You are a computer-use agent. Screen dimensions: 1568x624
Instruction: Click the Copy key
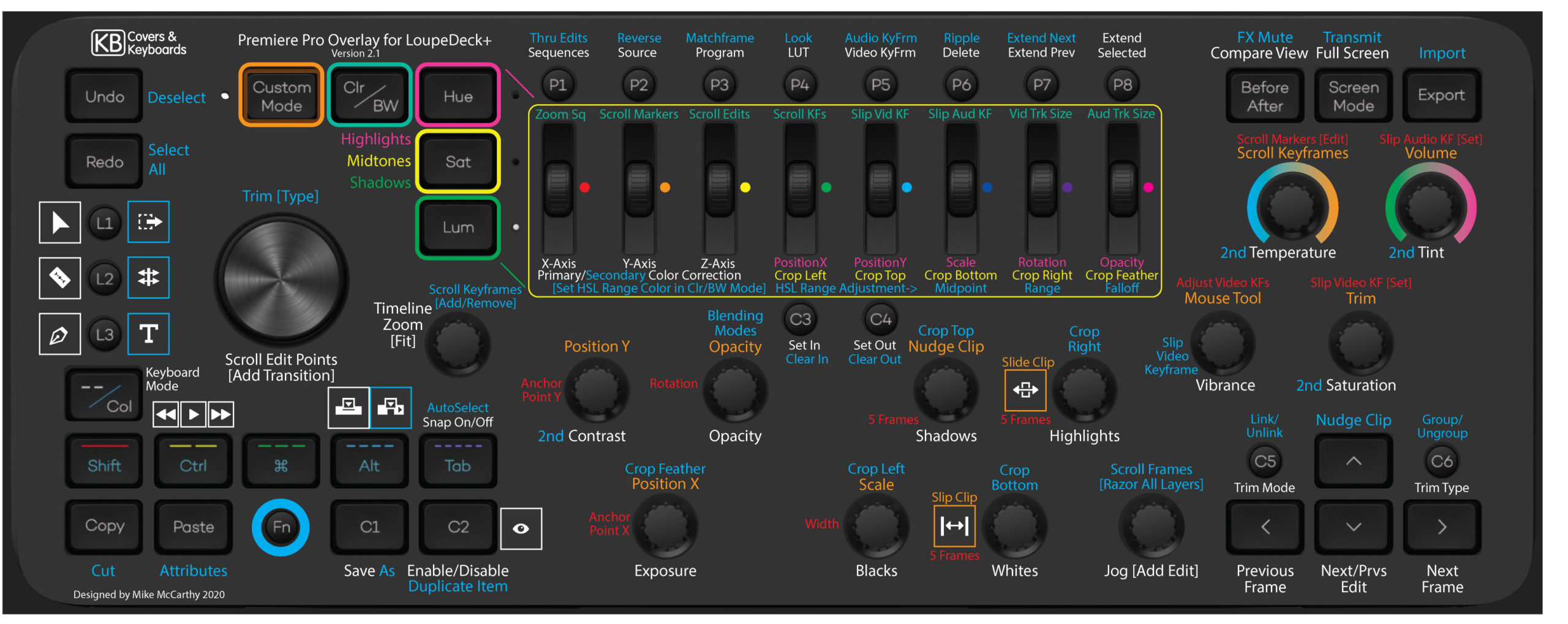point(105,527)
